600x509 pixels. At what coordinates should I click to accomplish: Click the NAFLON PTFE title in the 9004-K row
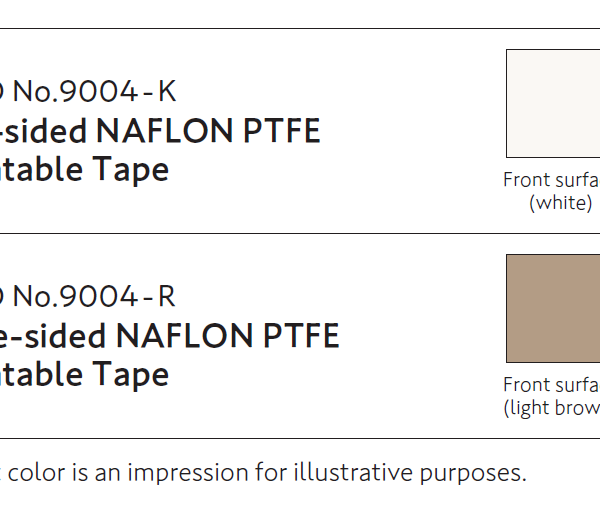[160, 131]
